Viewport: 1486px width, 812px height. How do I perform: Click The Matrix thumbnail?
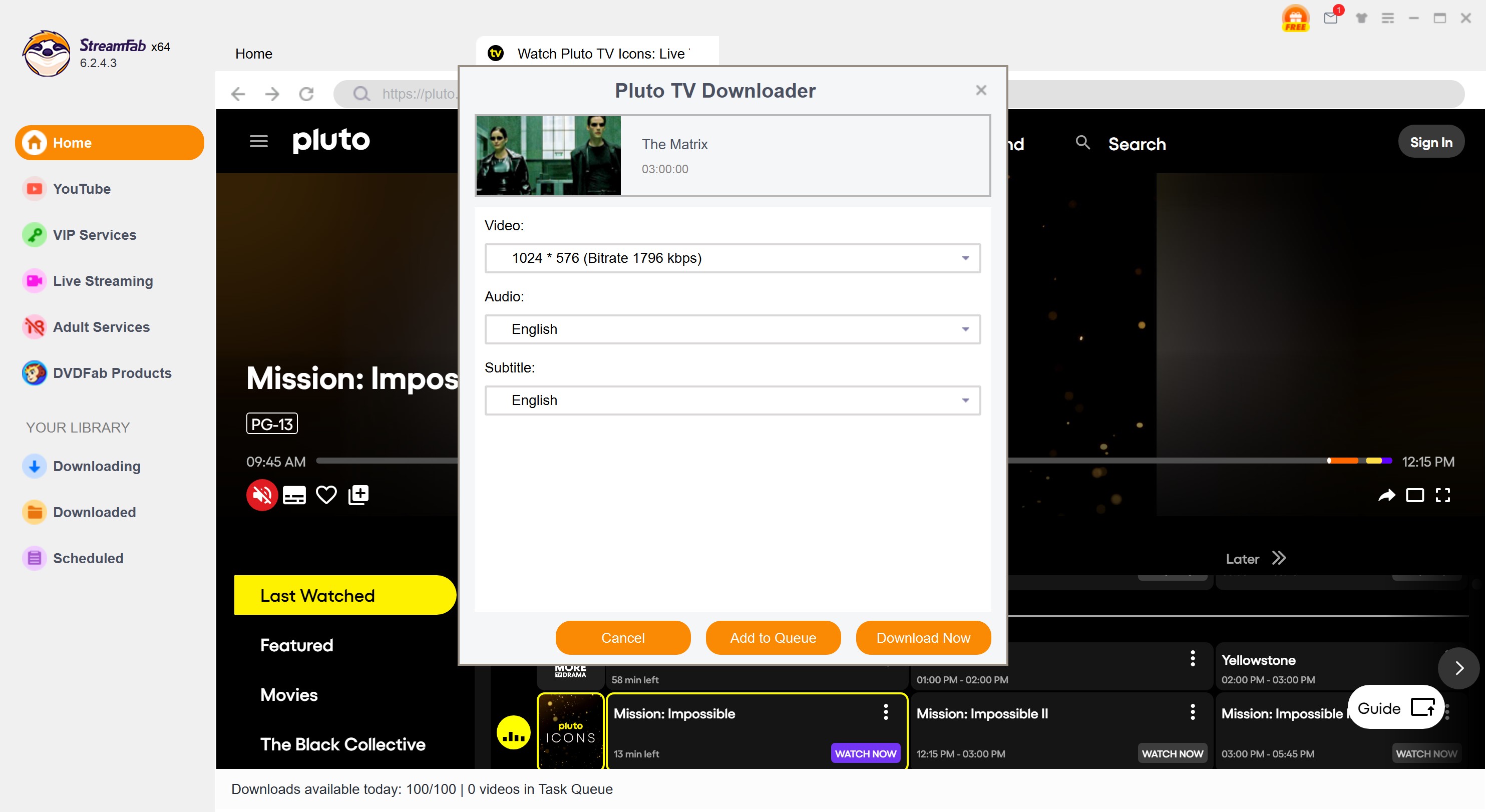(x=549, y=155)
